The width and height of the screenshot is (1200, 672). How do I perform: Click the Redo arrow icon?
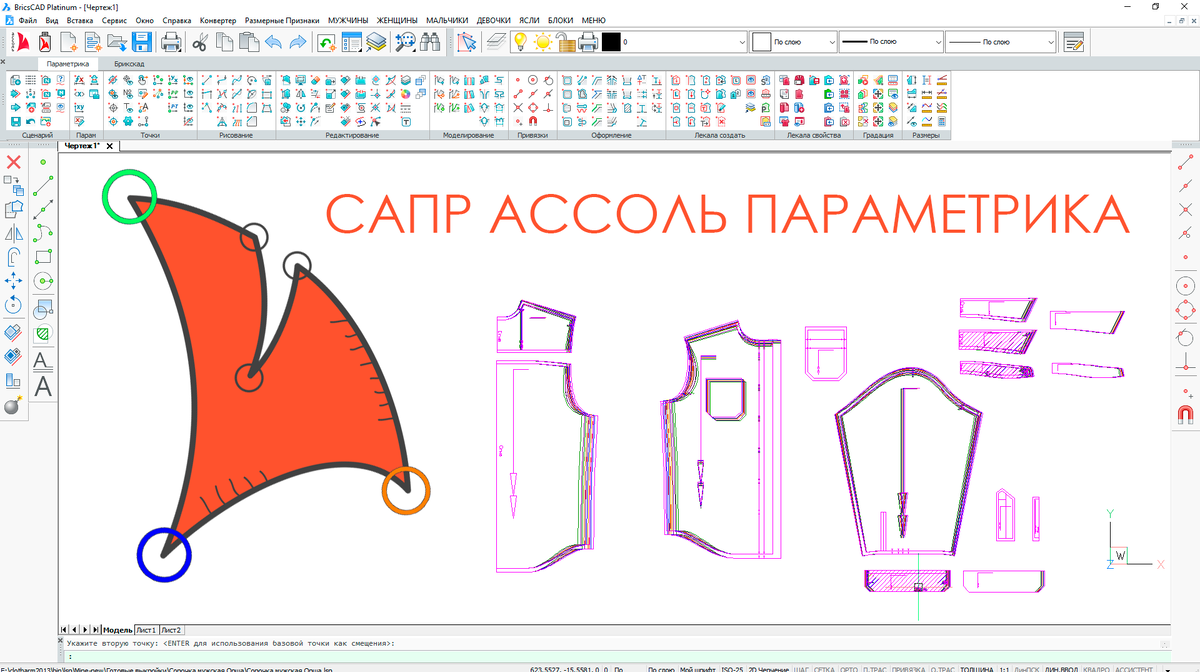tap(297, 42)
